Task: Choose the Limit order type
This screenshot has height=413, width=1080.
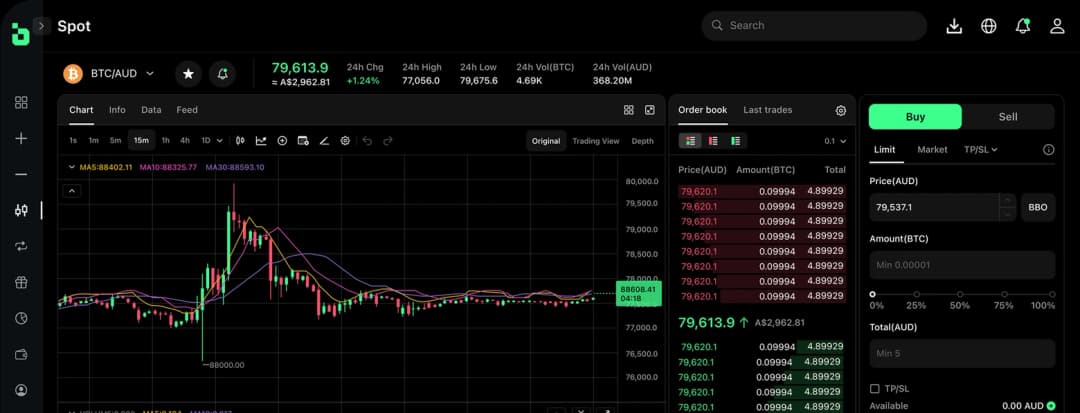Action: pyautogui.click(x=884, y=149)
